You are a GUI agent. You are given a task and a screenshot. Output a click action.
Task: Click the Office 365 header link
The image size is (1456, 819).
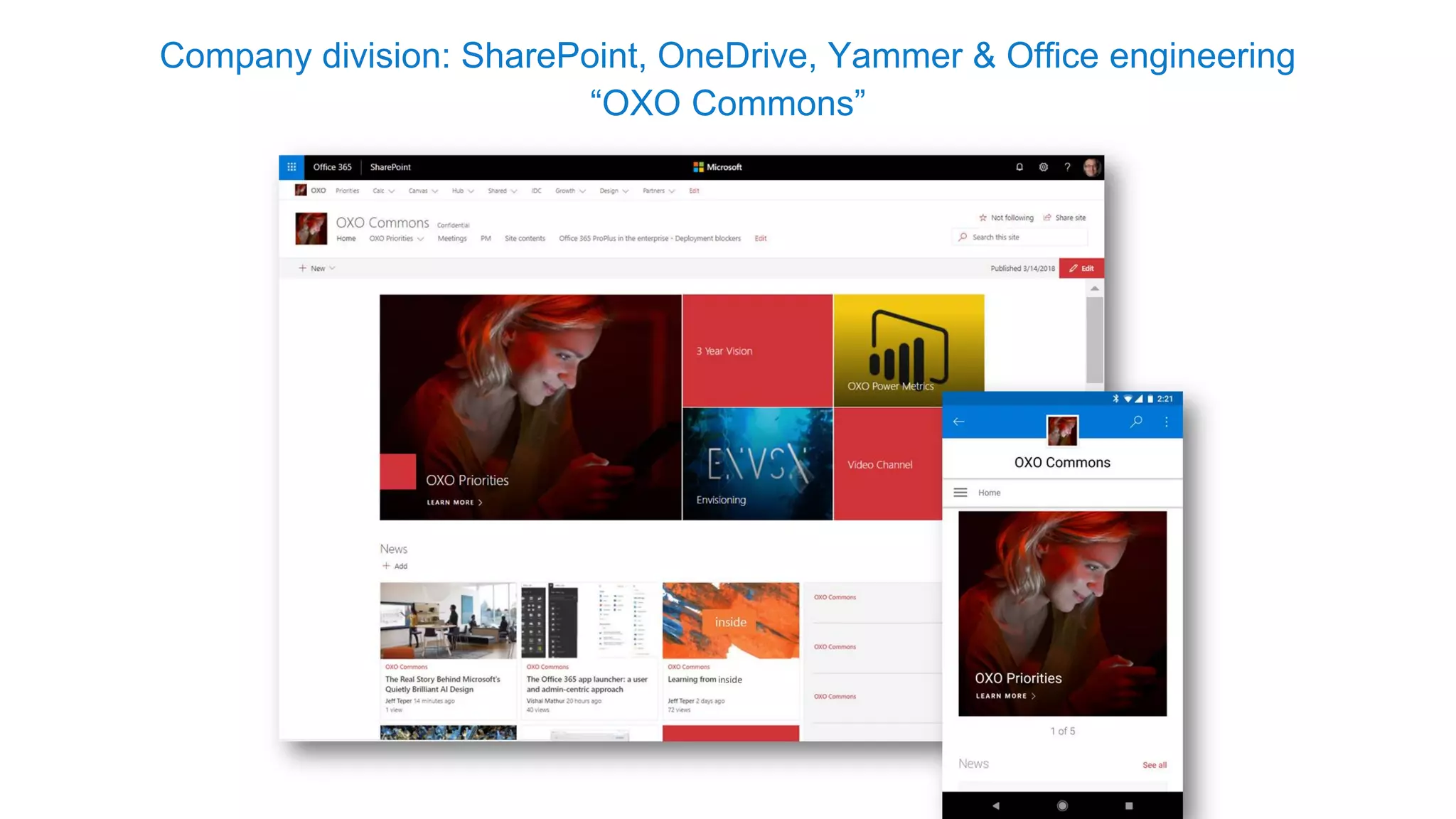332,167
